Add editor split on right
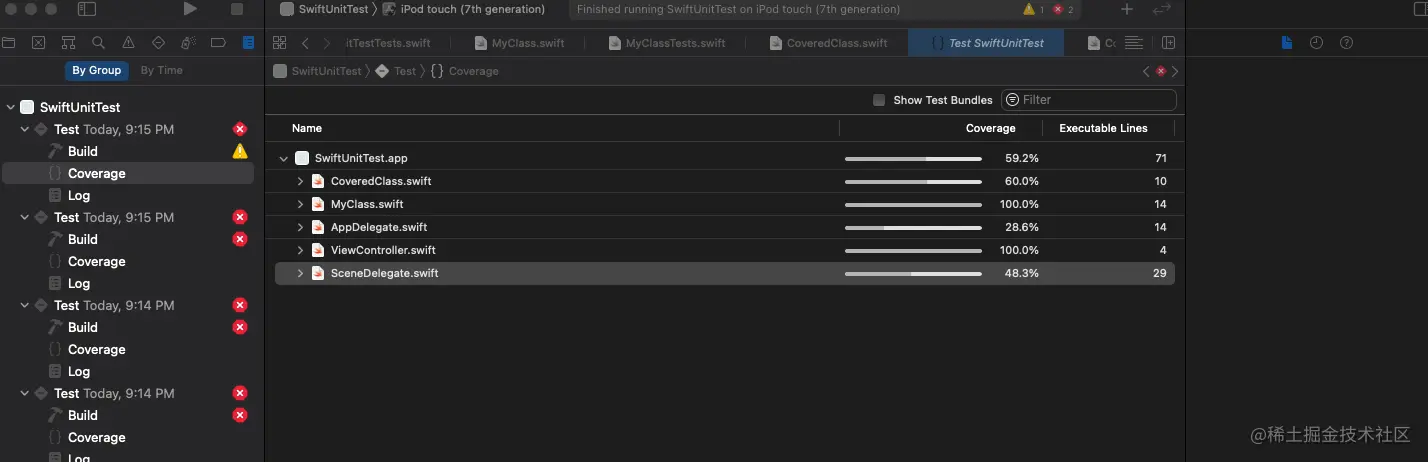This screenshot has height=462, width=1428. tap(1168, 43)
